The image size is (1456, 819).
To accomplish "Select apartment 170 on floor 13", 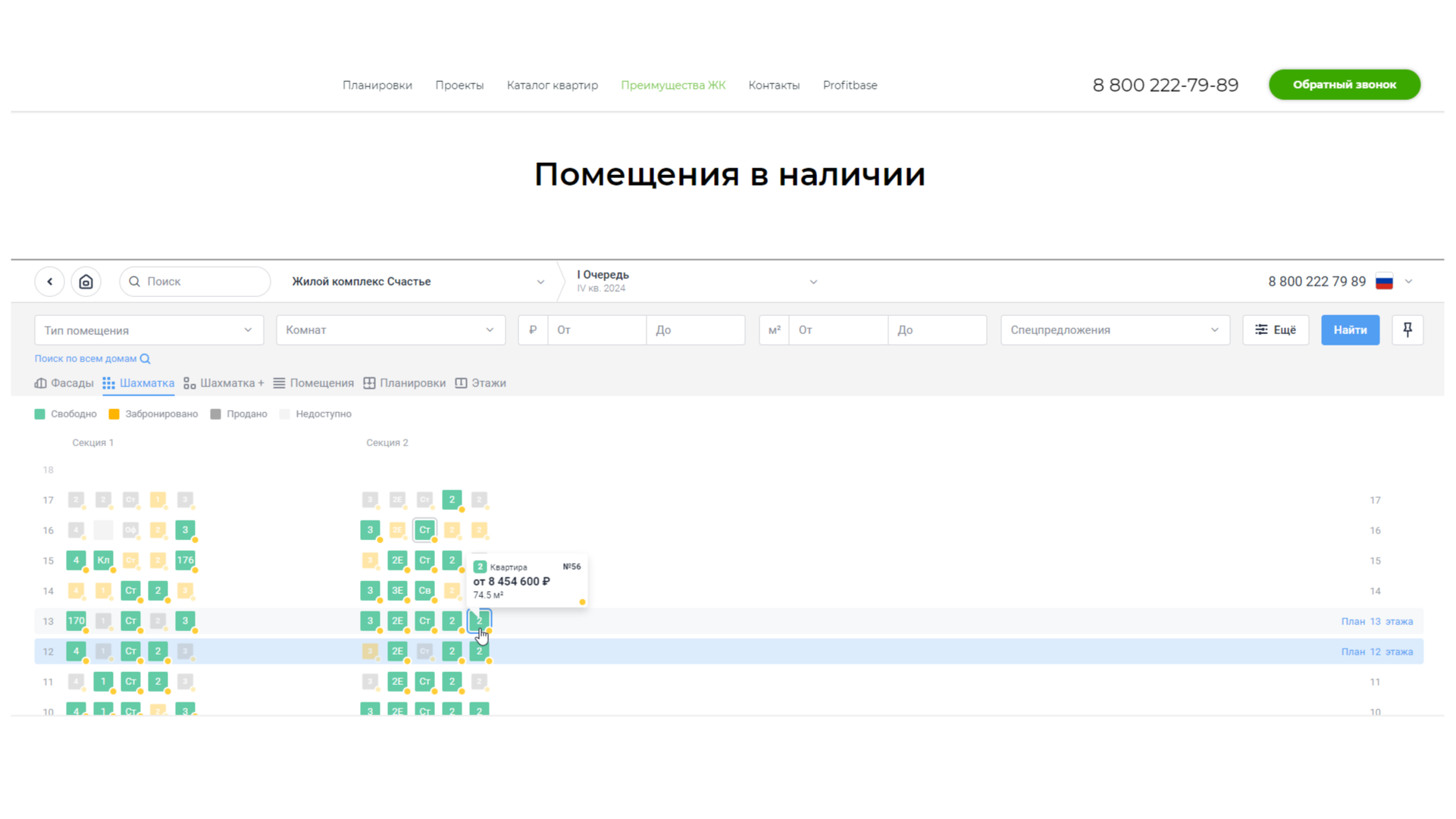I will point(76,621).
